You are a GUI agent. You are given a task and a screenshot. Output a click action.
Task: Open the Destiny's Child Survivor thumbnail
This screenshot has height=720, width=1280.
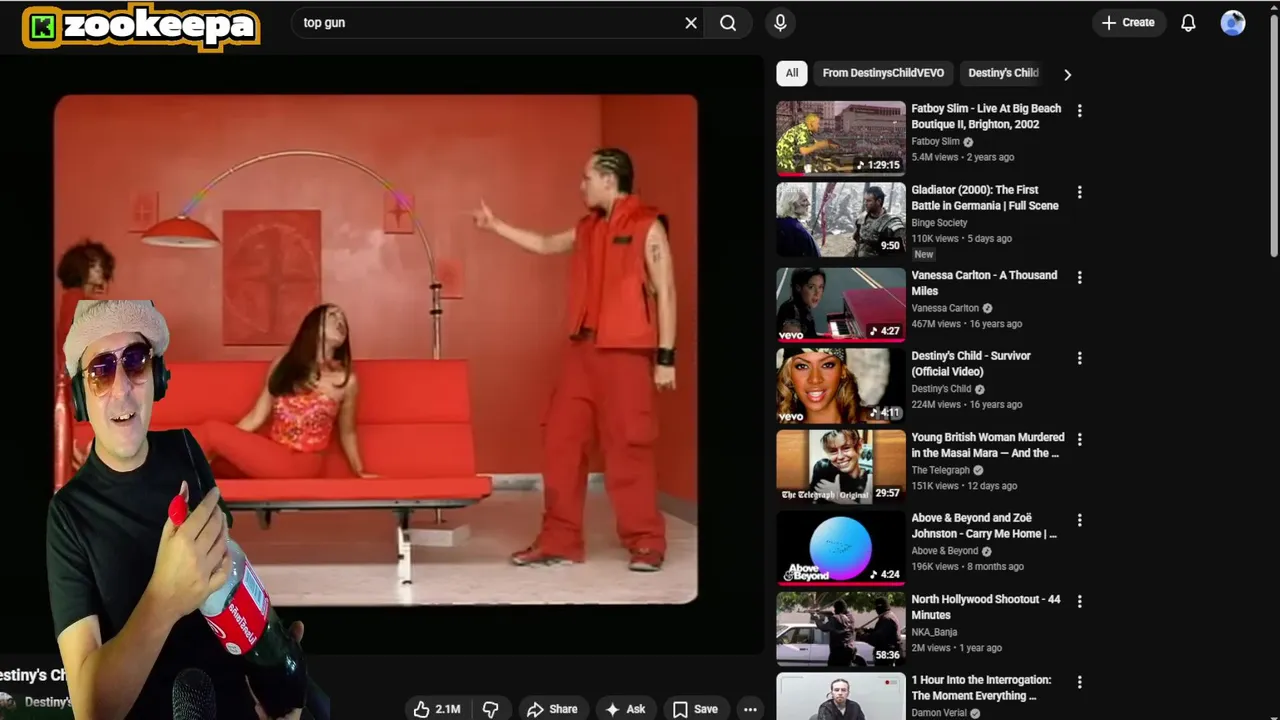[841, 385]
